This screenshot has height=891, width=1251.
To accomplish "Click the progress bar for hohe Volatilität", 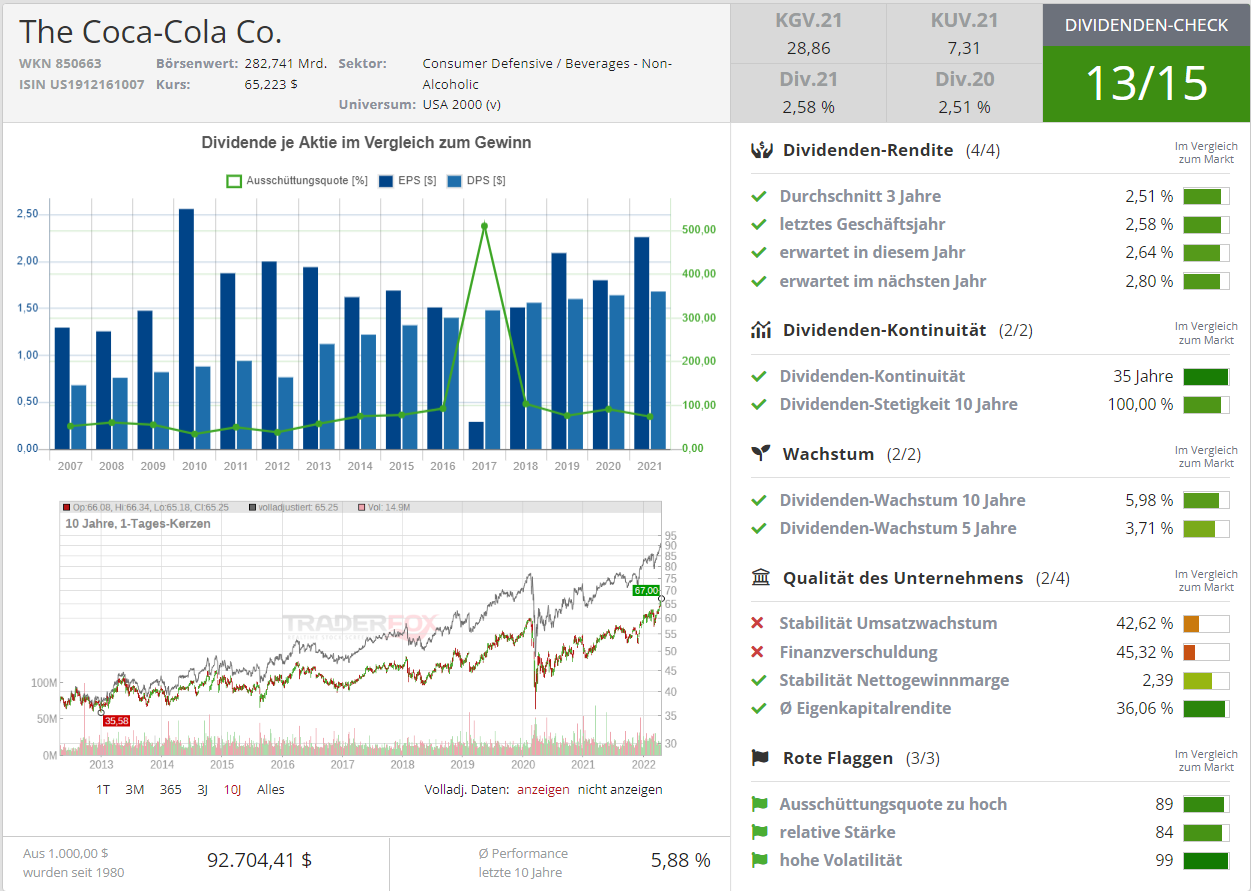I will [1206, 861].
